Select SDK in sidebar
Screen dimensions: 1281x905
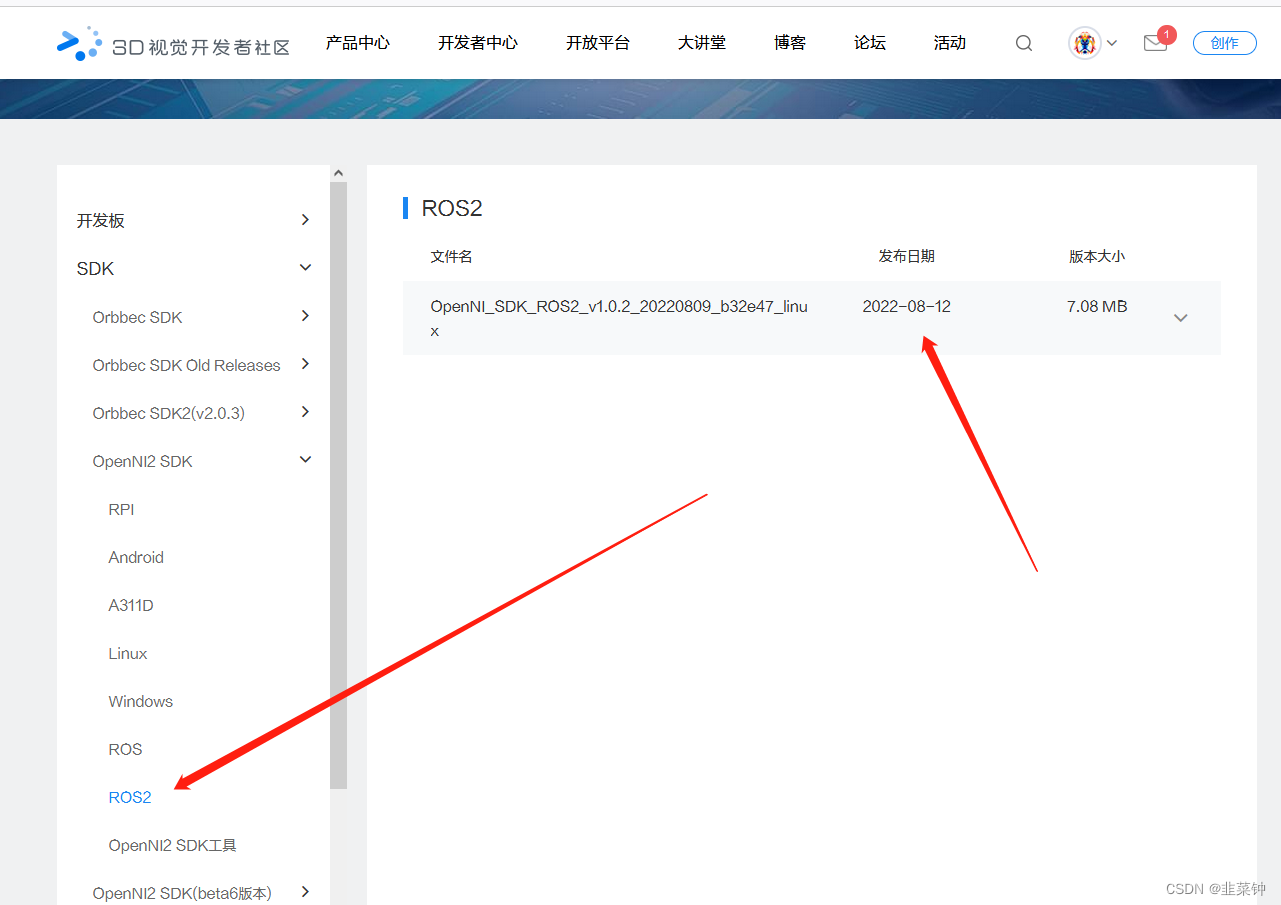(96, 269)
